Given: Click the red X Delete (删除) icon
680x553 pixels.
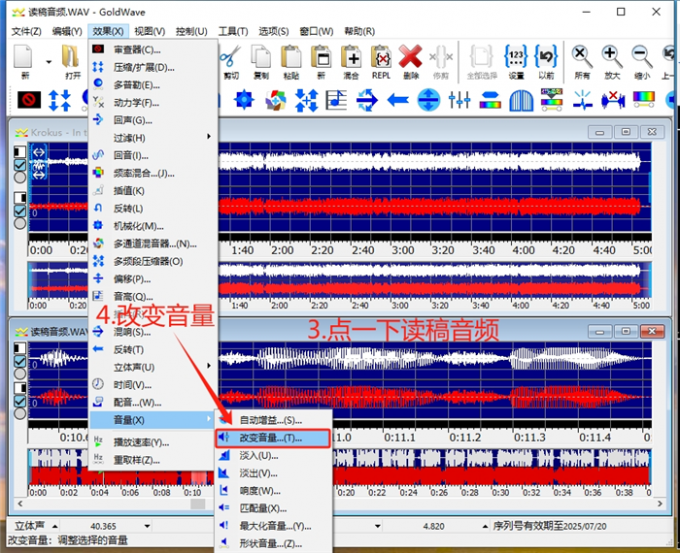Looking at the screenshot, I should (411, 57).
